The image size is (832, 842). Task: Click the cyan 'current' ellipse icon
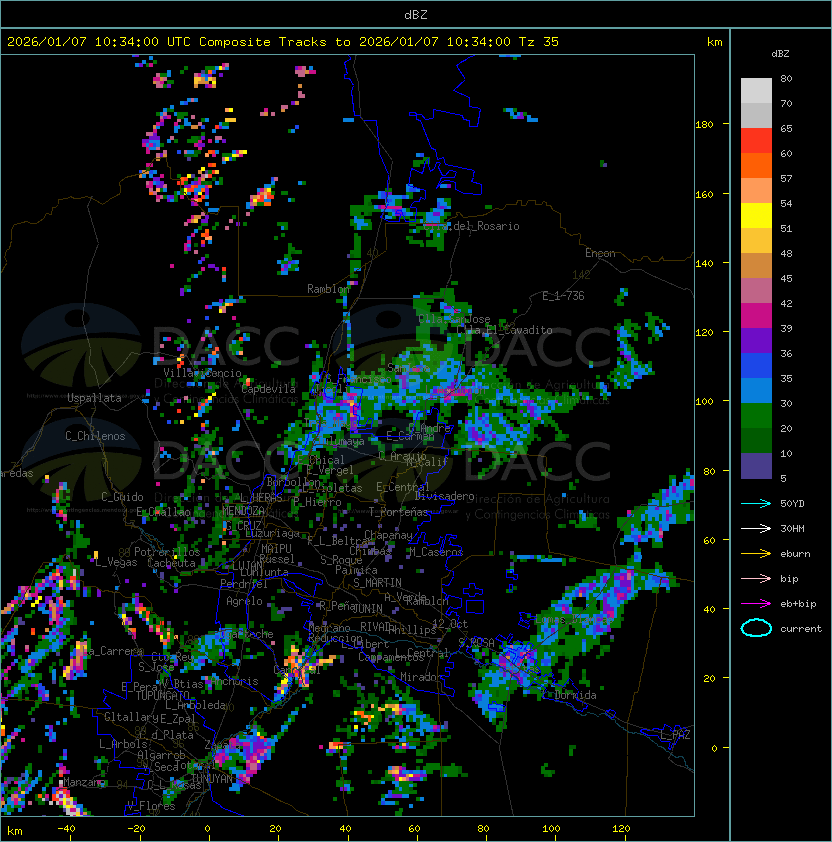[x=756, y=628]
